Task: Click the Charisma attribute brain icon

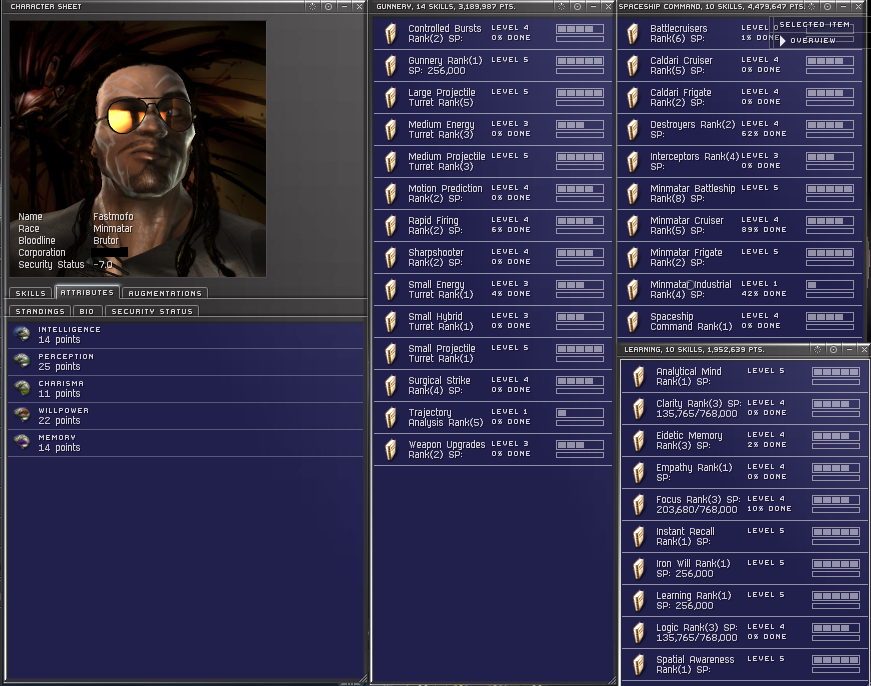Action: (22, 388)
